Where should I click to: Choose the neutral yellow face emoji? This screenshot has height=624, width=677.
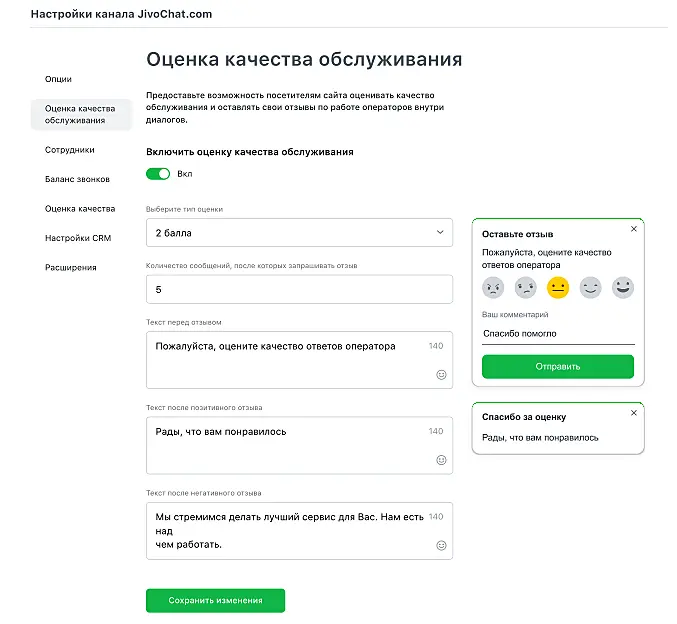click(x=558, y=288)
